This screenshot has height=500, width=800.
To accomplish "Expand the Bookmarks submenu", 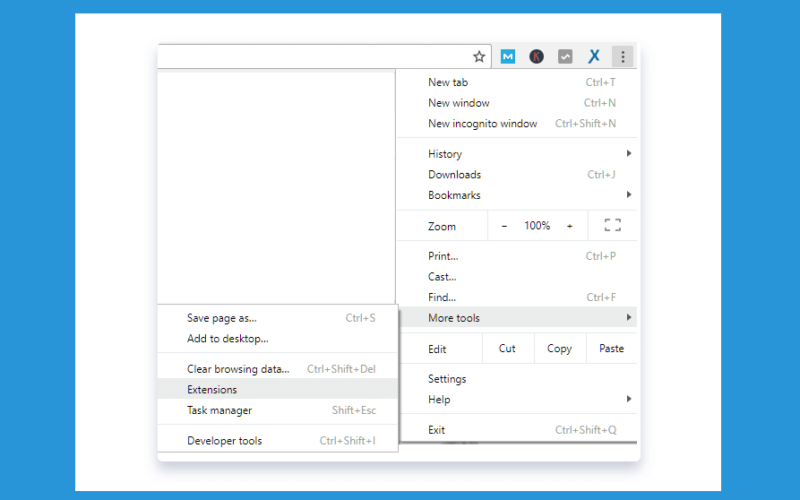I will point(517,195).
